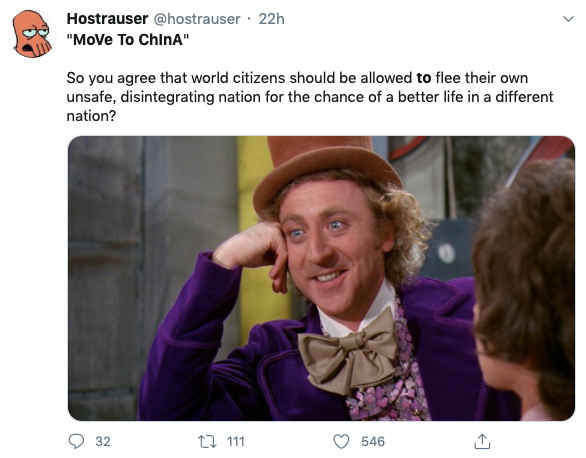Open the Willy Wonka meme image
Screen dimensions: 586x458
pyautogui.click(x=321, y=278)
